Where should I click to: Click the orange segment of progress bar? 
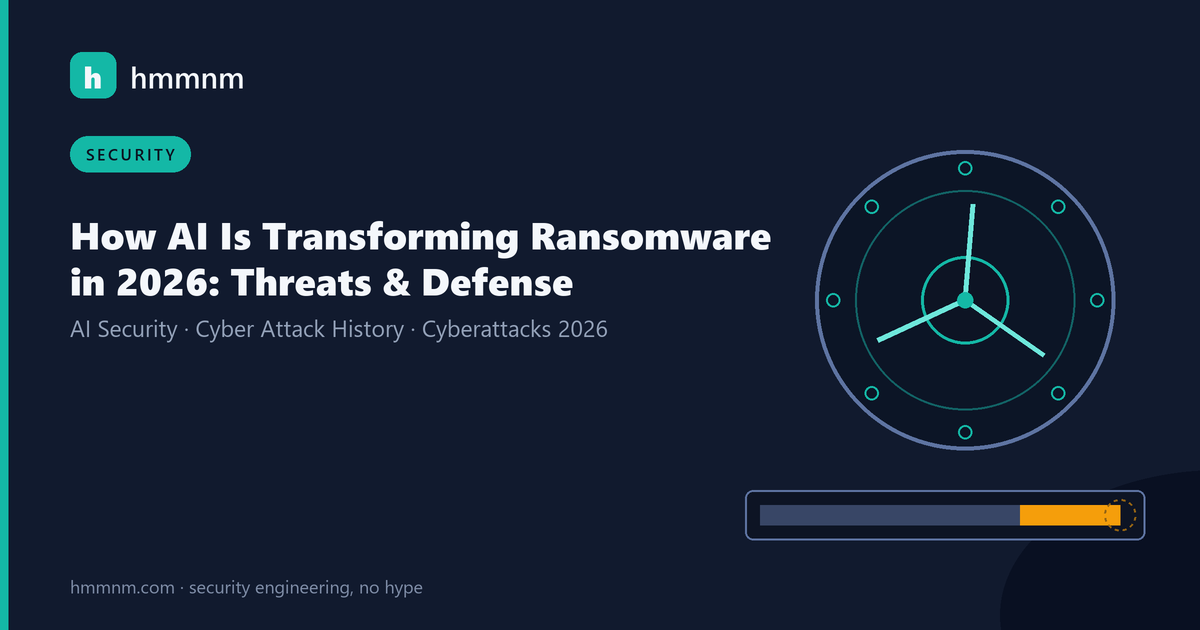(1070, 515)
